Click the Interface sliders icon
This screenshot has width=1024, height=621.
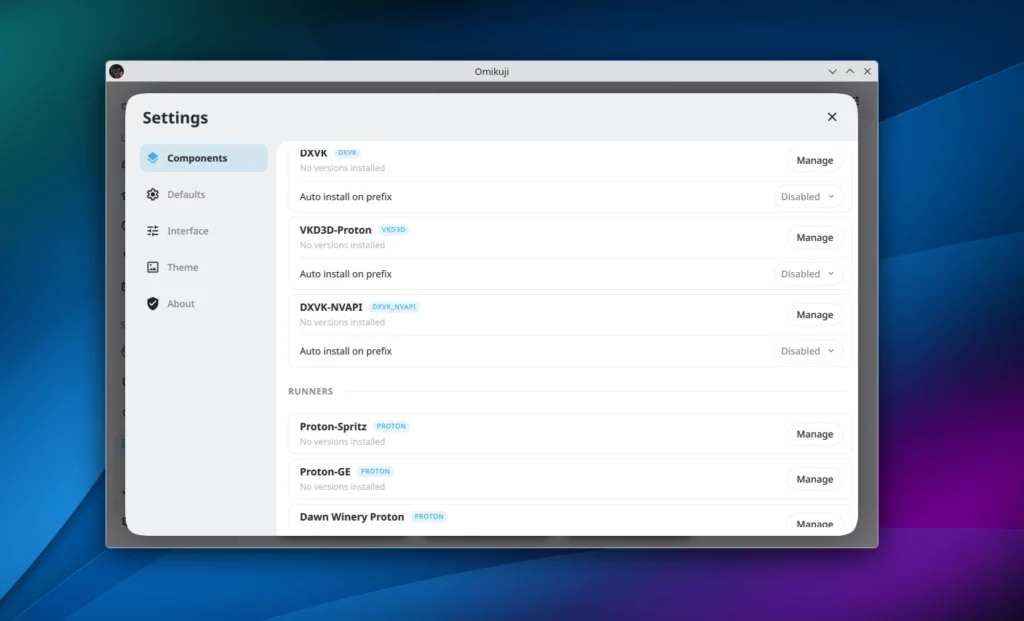click(x=153, y=231)
